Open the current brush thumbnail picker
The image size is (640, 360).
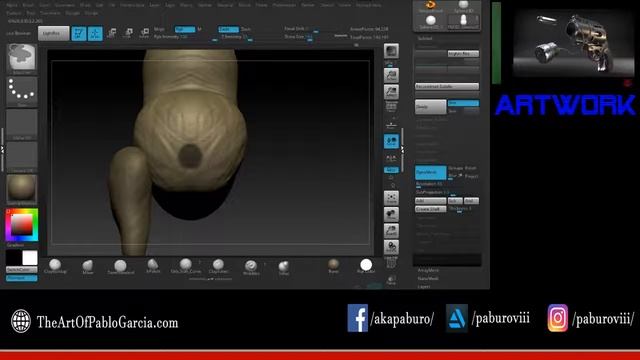coord(22,58)
